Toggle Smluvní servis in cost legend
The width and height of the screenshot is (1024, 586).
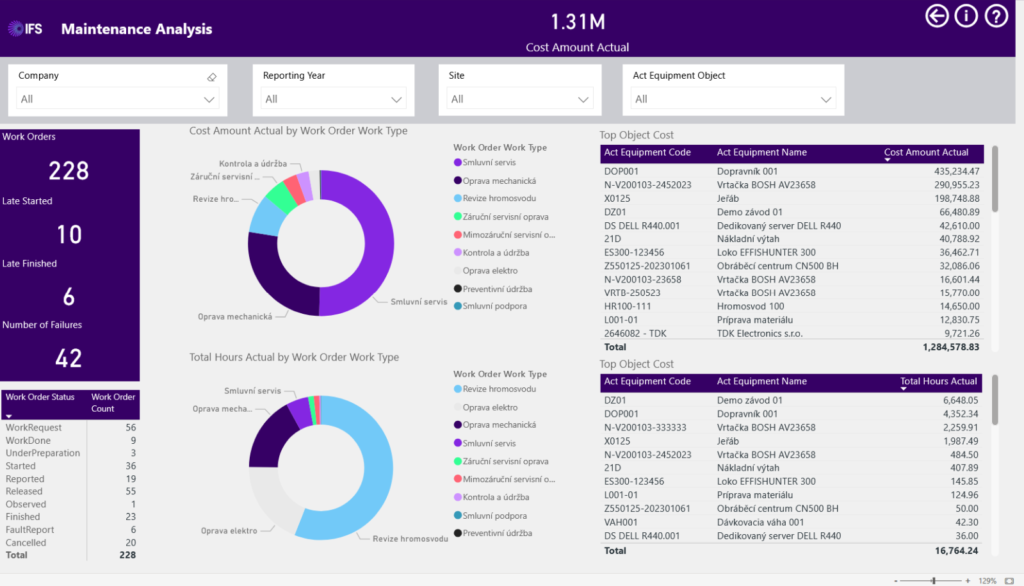[x=487, y=162]
